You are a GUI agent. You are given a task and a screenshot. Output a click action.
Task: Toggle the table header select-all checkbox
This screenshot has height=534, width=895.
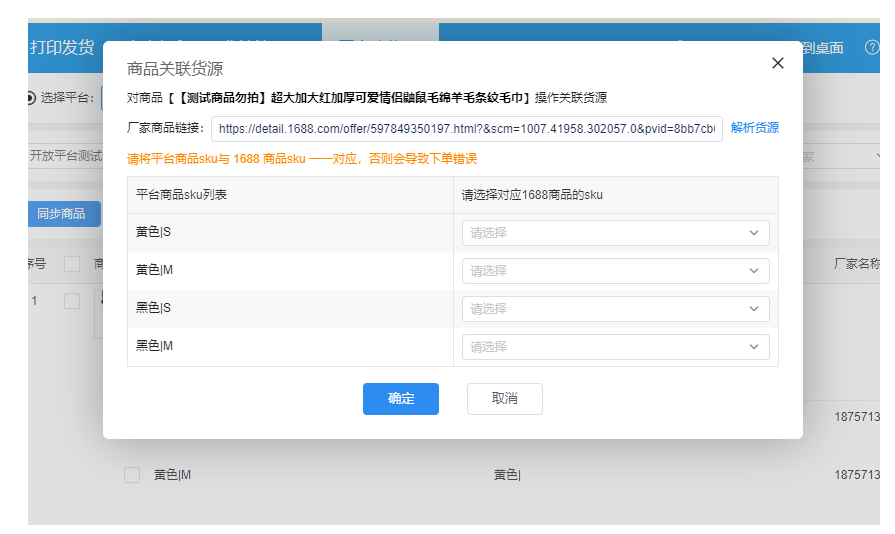(x=72, y=264)
